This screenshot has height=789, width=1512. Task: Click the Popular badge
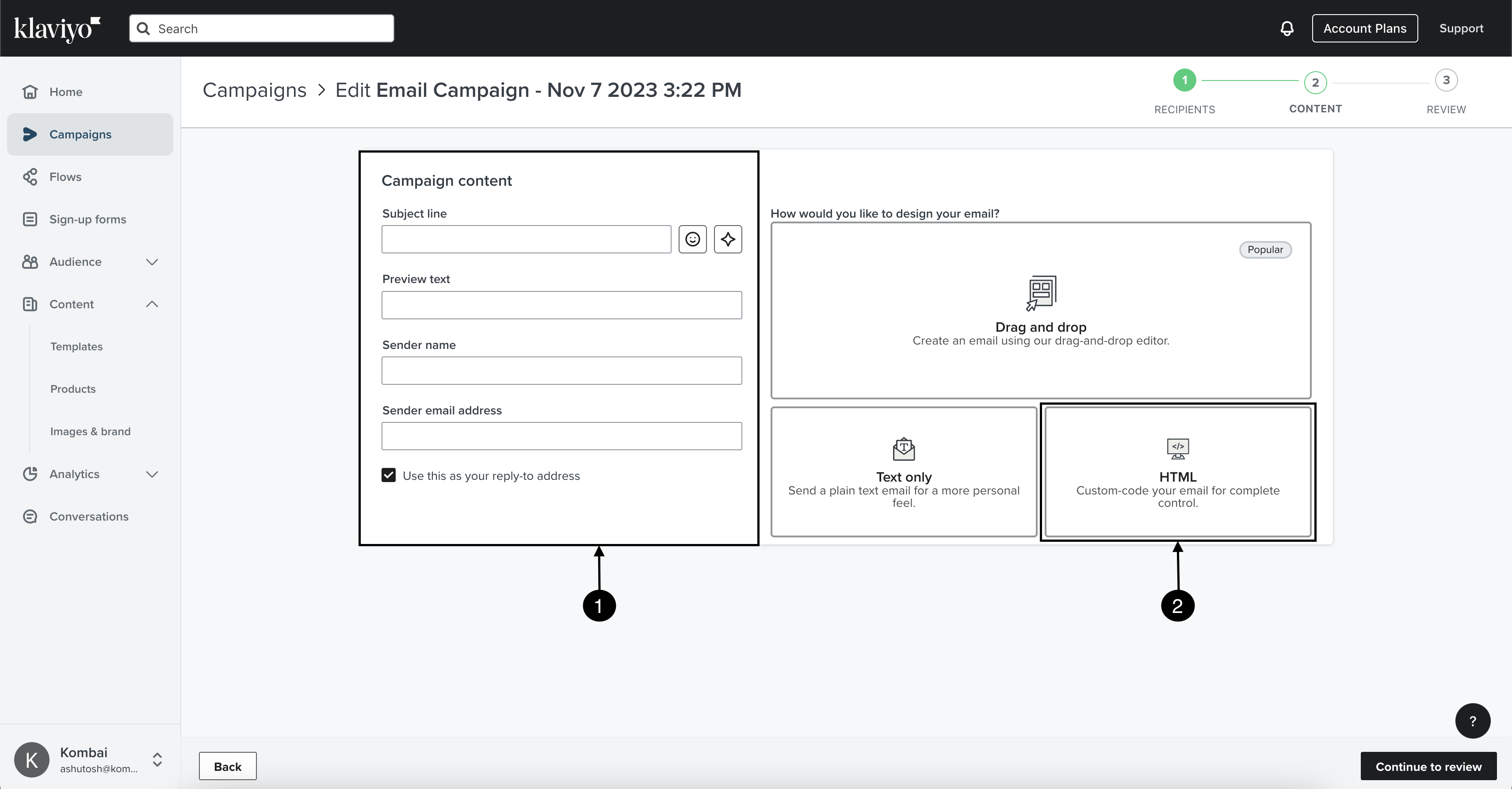[x=1265, y=249]
